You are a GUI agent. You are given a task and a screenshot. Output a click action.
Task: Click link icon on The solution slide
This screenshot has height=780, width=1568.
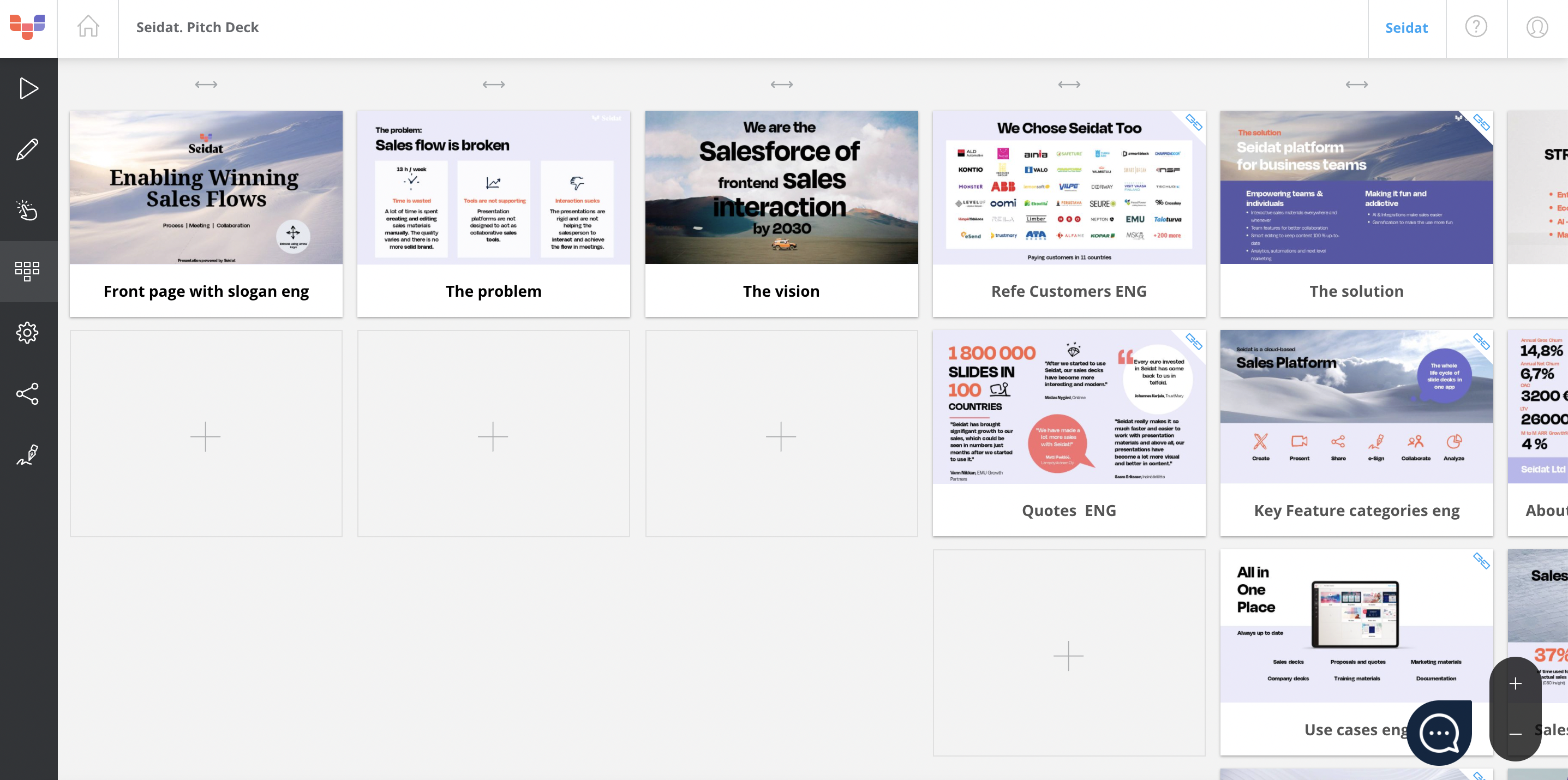tap(1481, 122)
